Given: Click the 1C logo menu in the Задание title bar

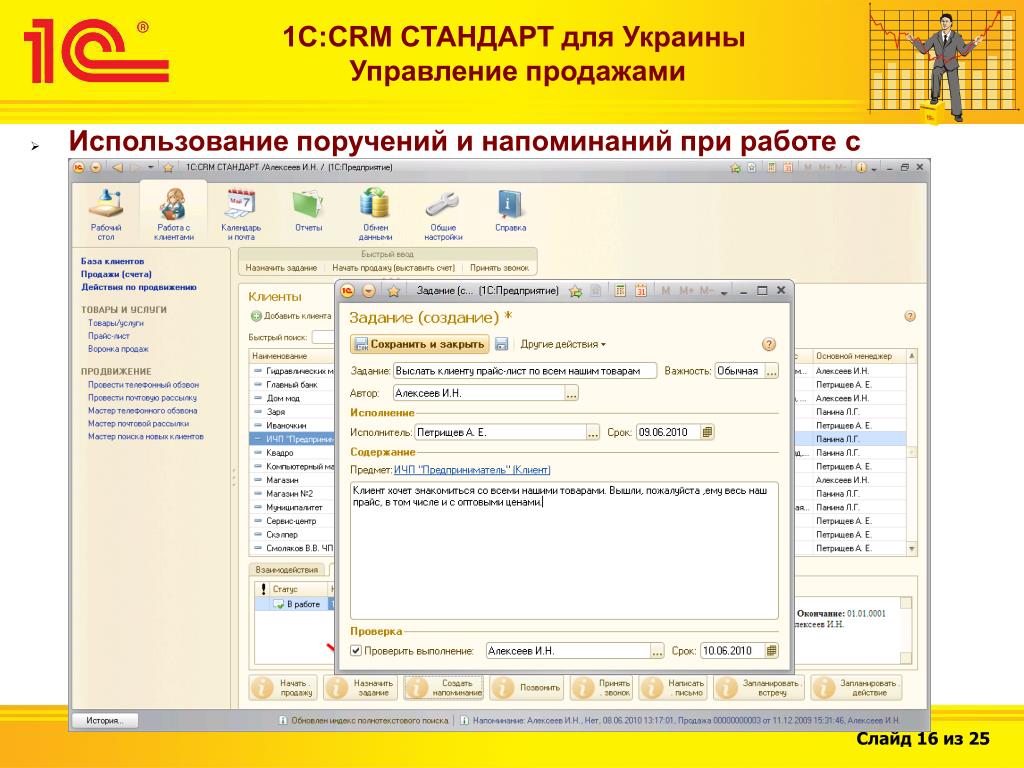Looking at the screenshot, I should [x=348, y=291].
